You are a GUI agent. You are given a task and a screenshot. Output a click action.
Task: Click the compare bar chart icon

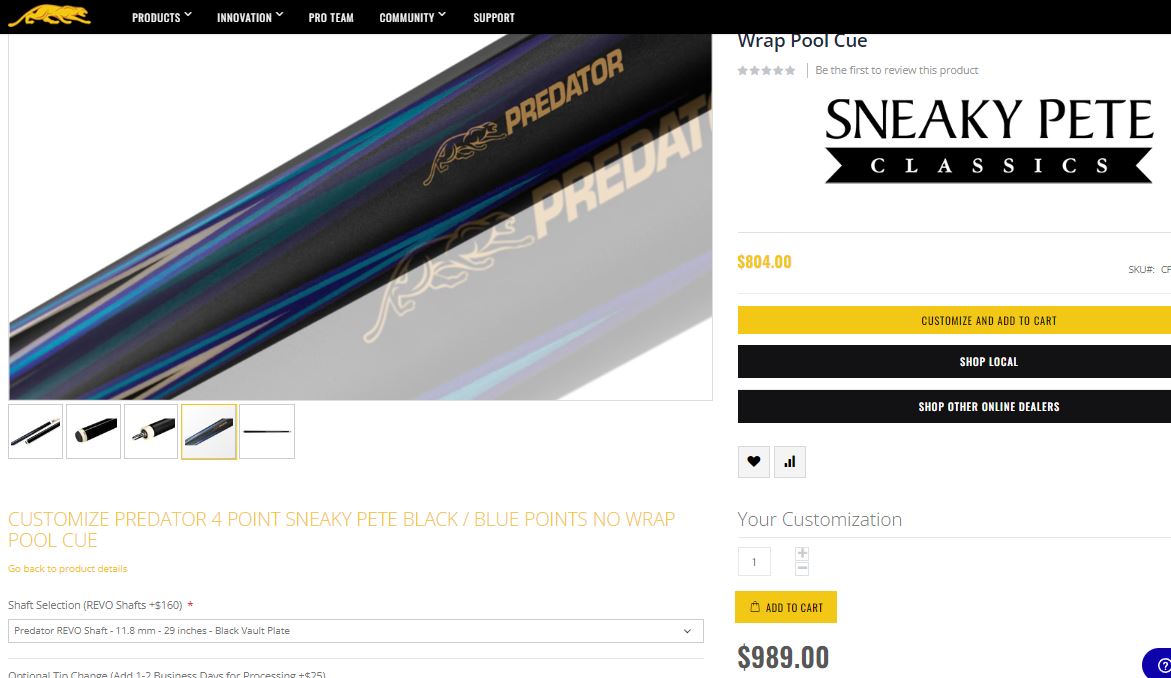[789, 461]
